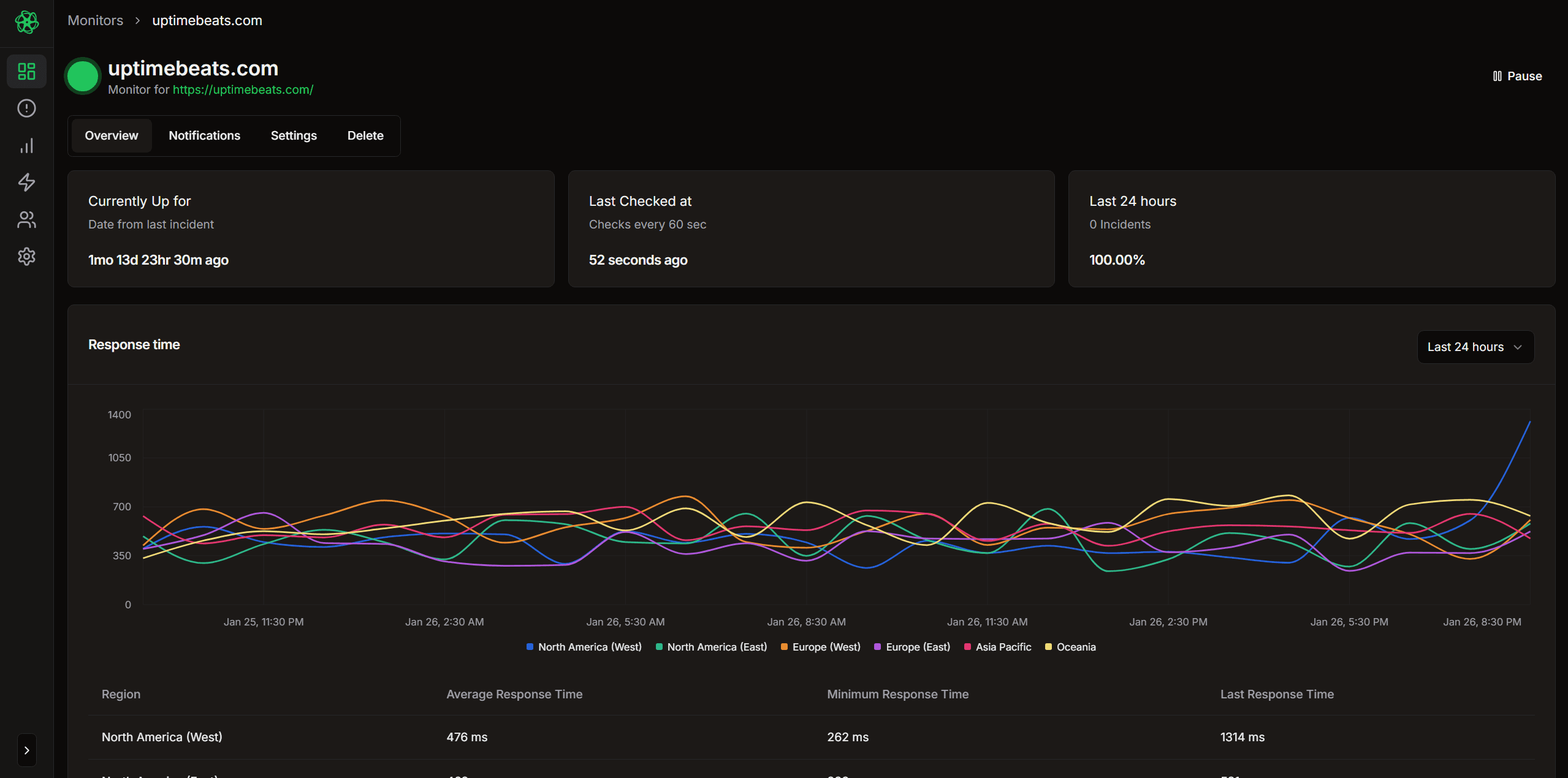Click the green app logo at top left
The image size is (1568, 778).
click(26, 22)
